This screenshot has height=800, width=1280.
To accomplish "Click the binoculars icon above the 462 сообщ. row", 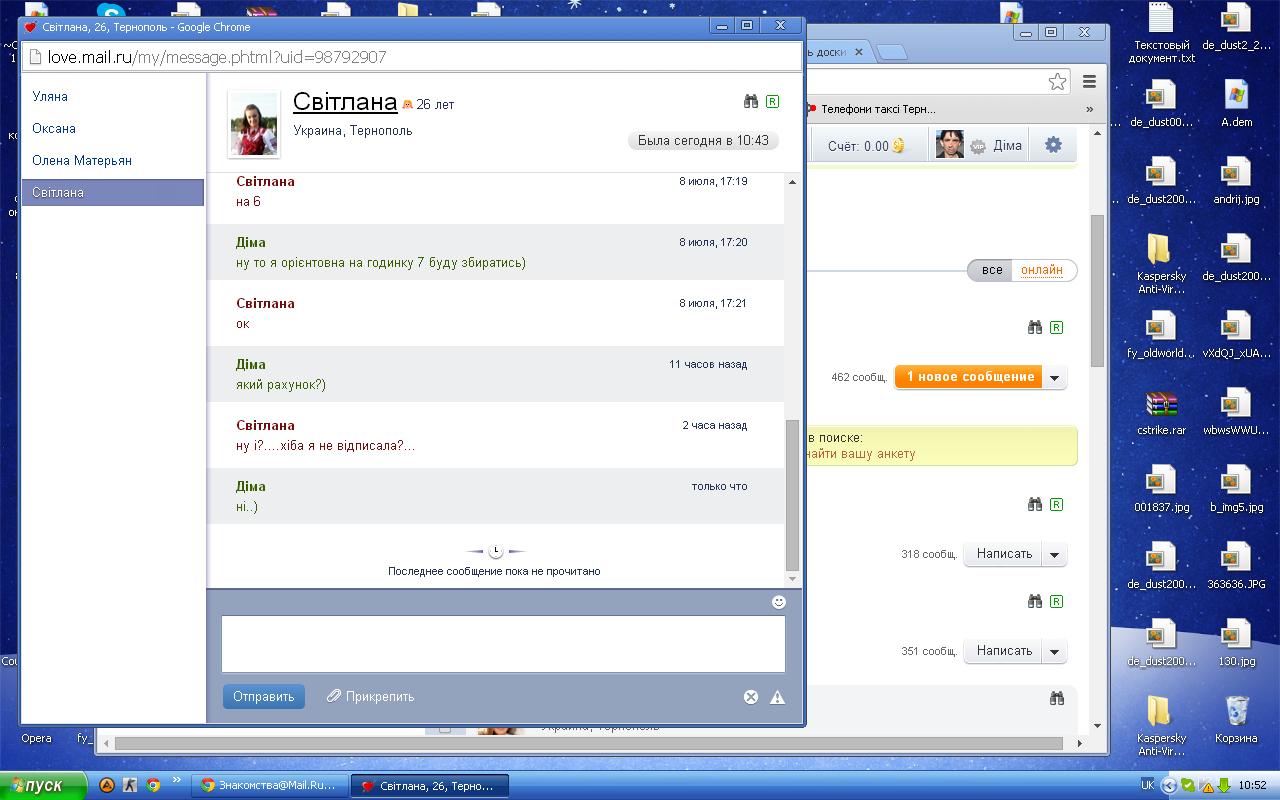I will 1035,327.
